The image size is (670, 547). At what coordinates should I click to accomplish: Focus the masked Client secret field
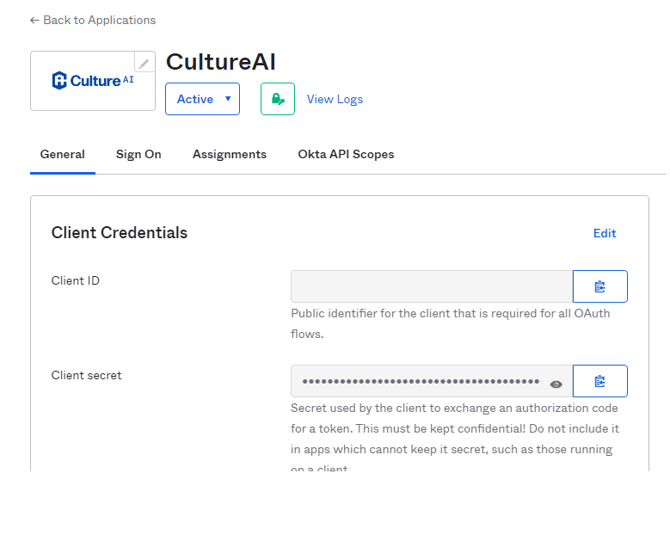coord(420,381)
